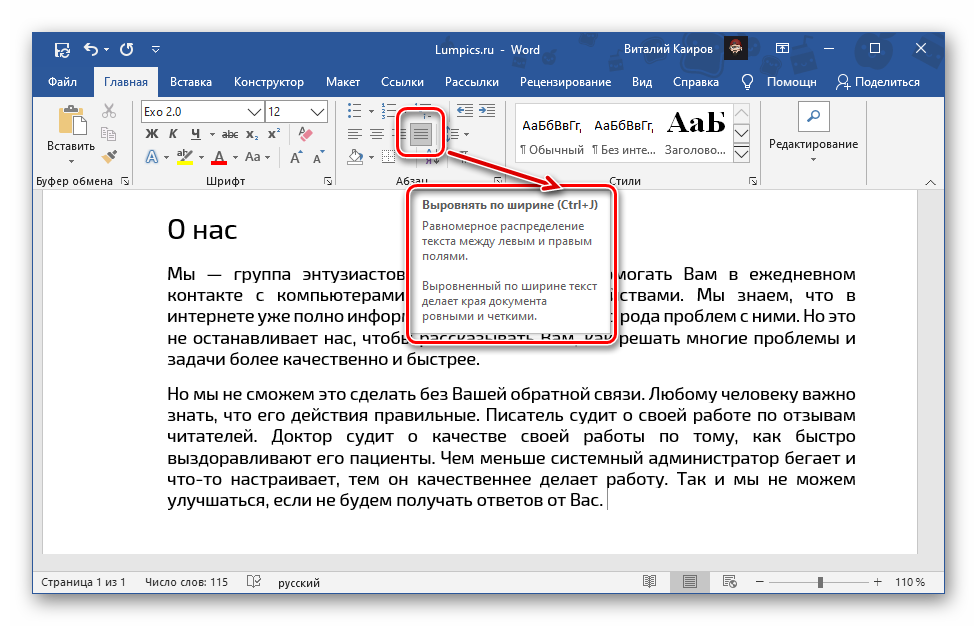Click the Save icon in title bar

[x=63, y=48]
